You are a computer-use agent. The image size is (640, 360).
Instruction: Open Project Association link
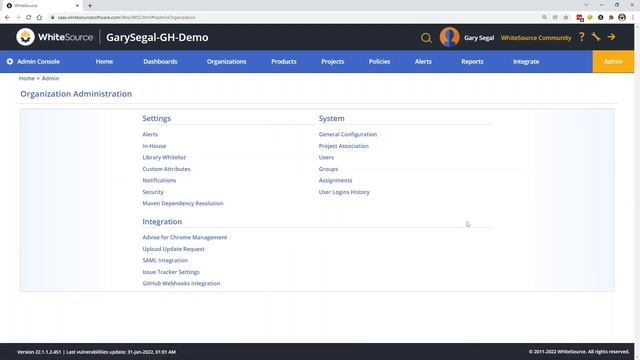click(344, 146)
